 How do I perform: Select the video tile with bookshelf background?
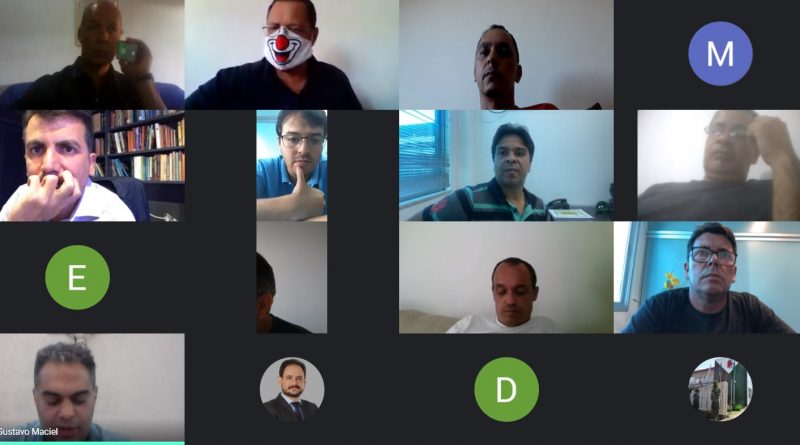coord(92,166)
